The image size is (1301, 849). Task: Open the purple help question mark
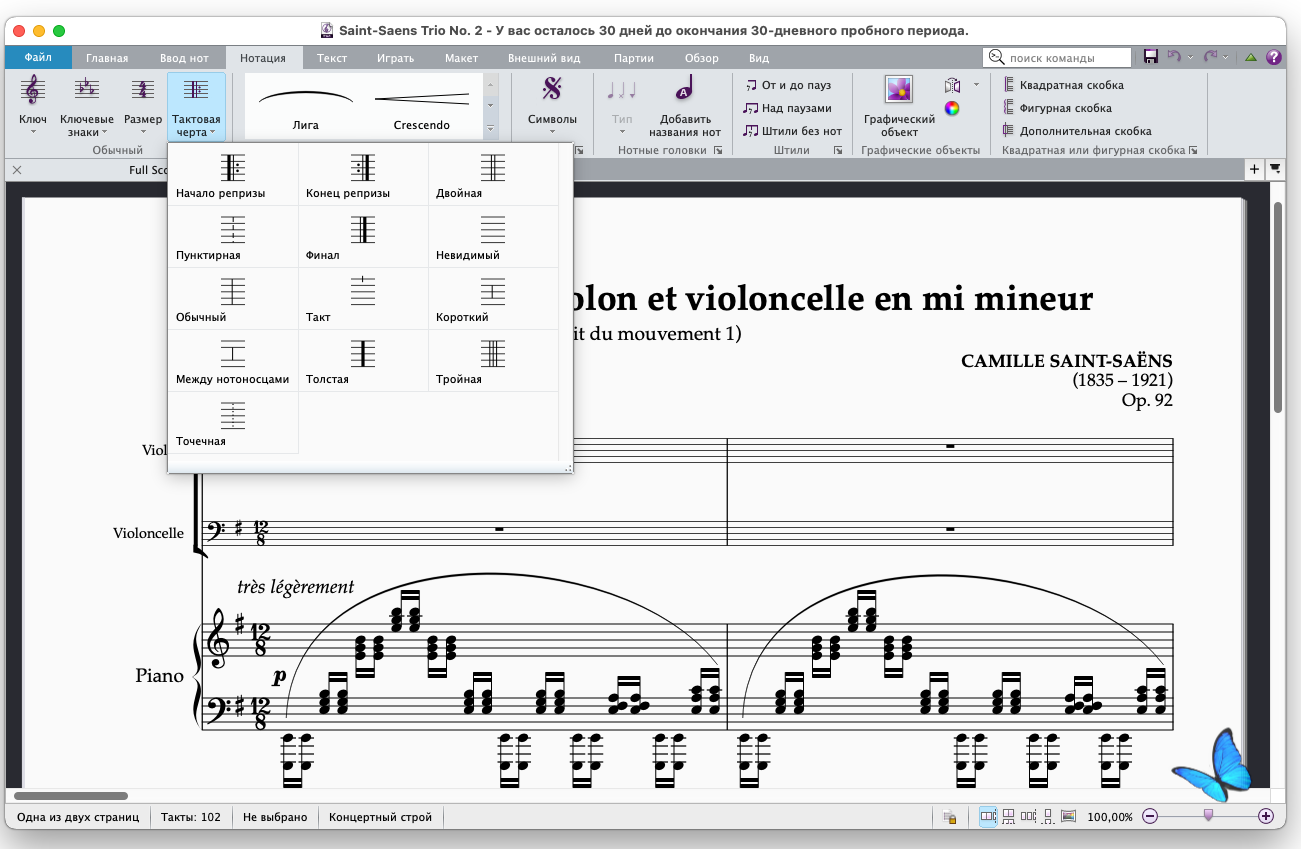1274,58
